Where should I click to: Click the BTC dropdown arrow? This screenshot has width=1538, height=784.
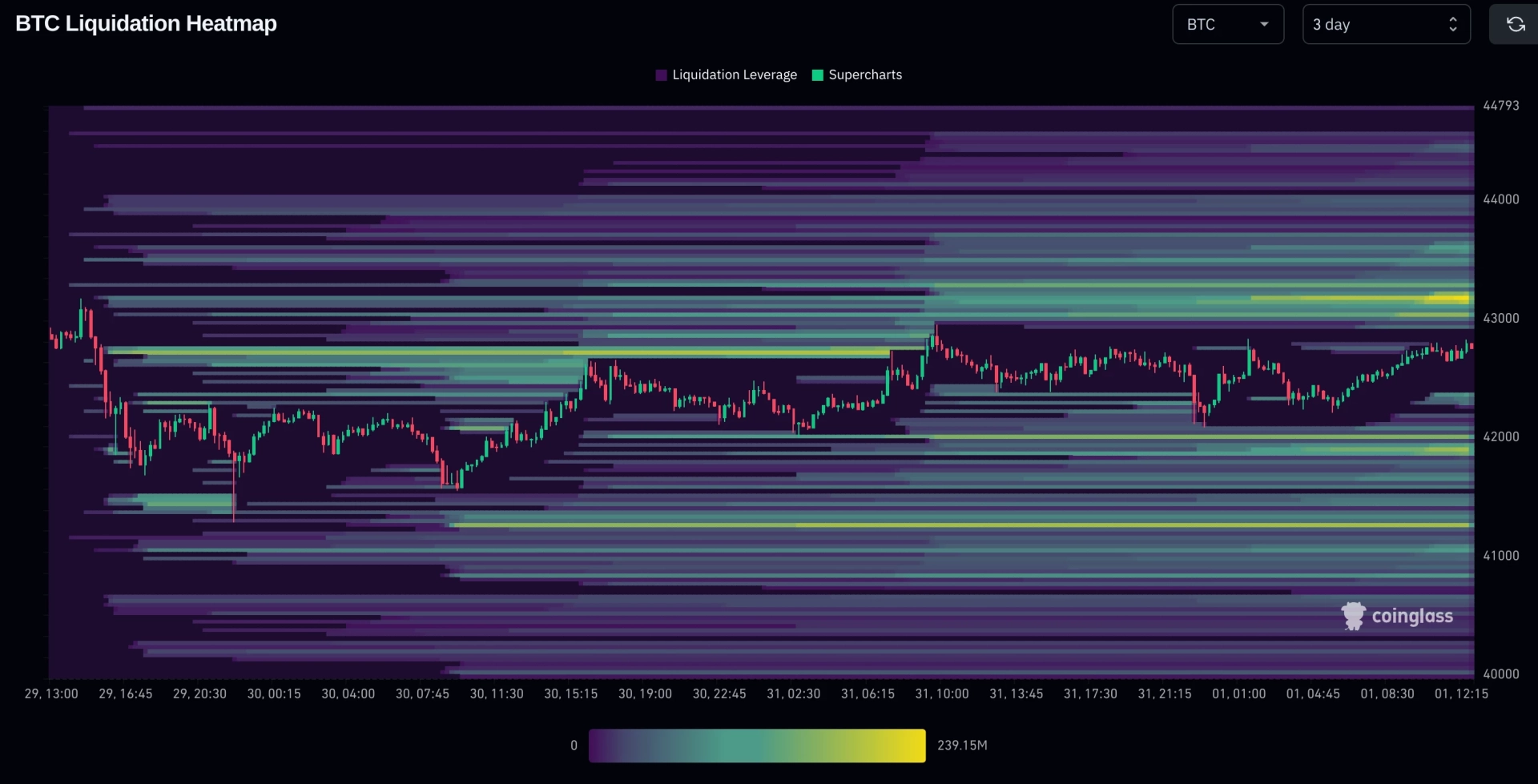[x=1264, y=24]
